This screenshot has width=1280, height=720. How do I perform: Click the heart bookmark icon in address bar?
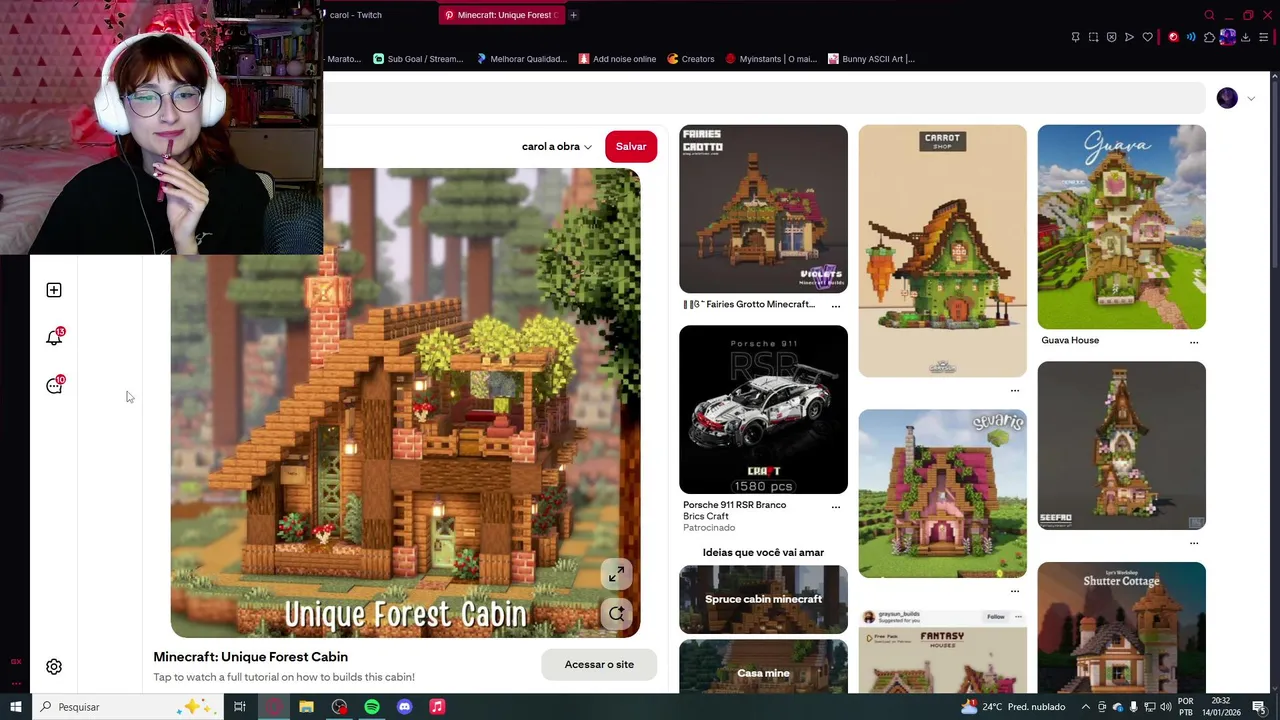(1148, 37)
